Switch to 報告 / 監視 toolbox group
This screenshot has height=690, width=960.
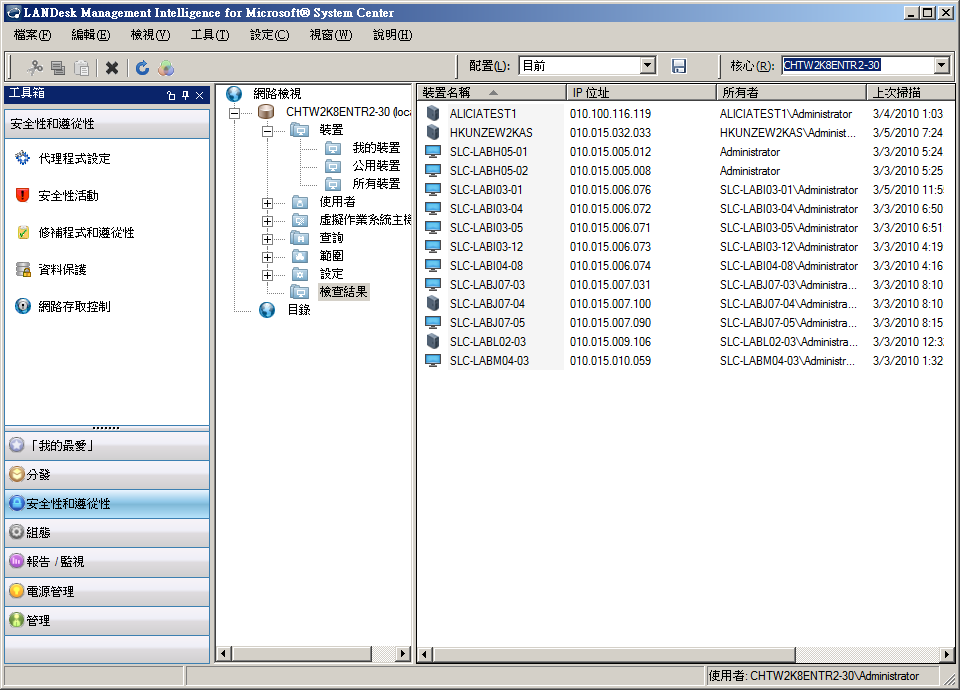click(x=107, y=561)
